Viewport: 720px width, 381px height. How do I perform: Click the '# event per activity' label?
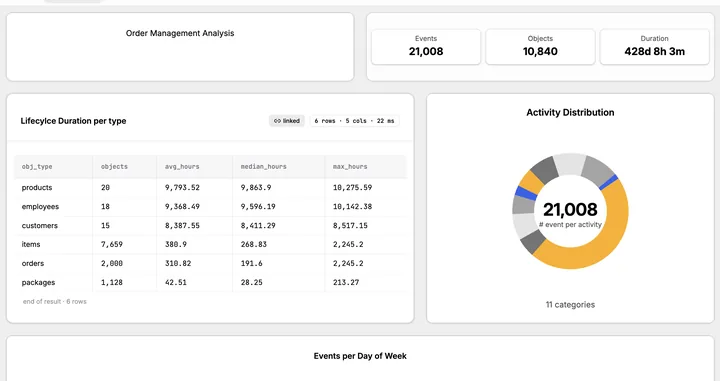coord(570,224)
